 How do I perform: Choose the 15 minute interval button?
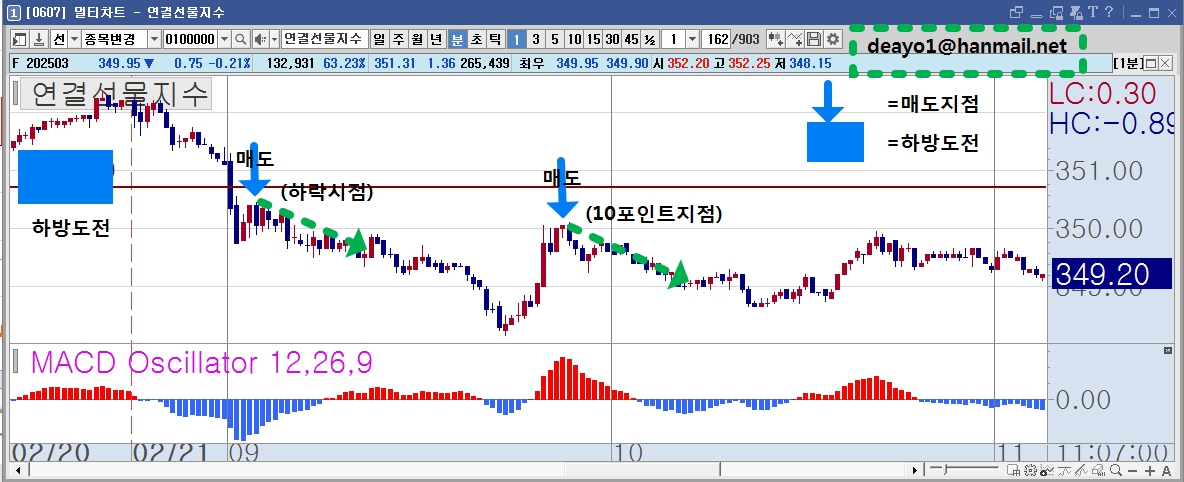tap(593, 39)
